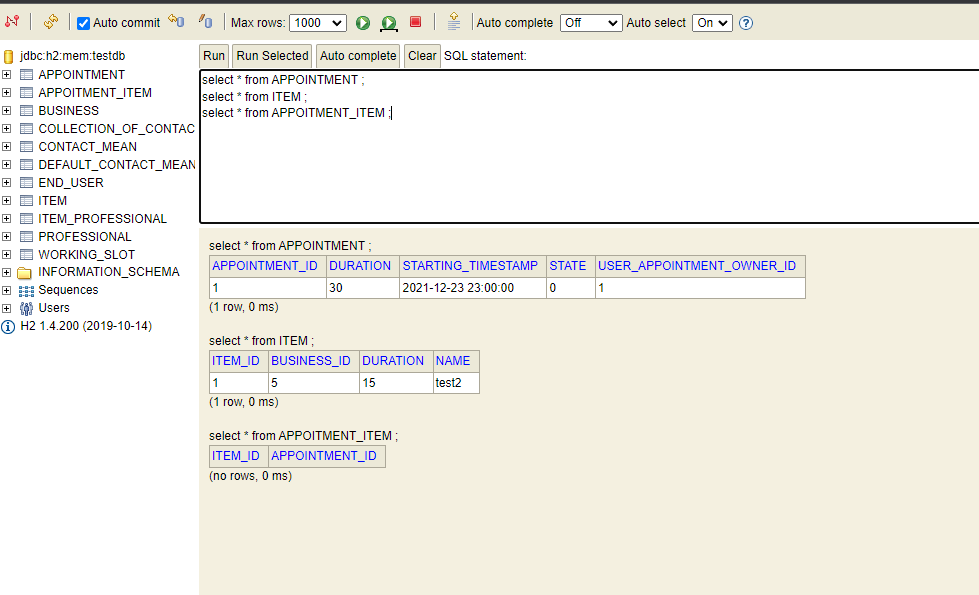Expand the WORKING_SLOT table node

6,255
